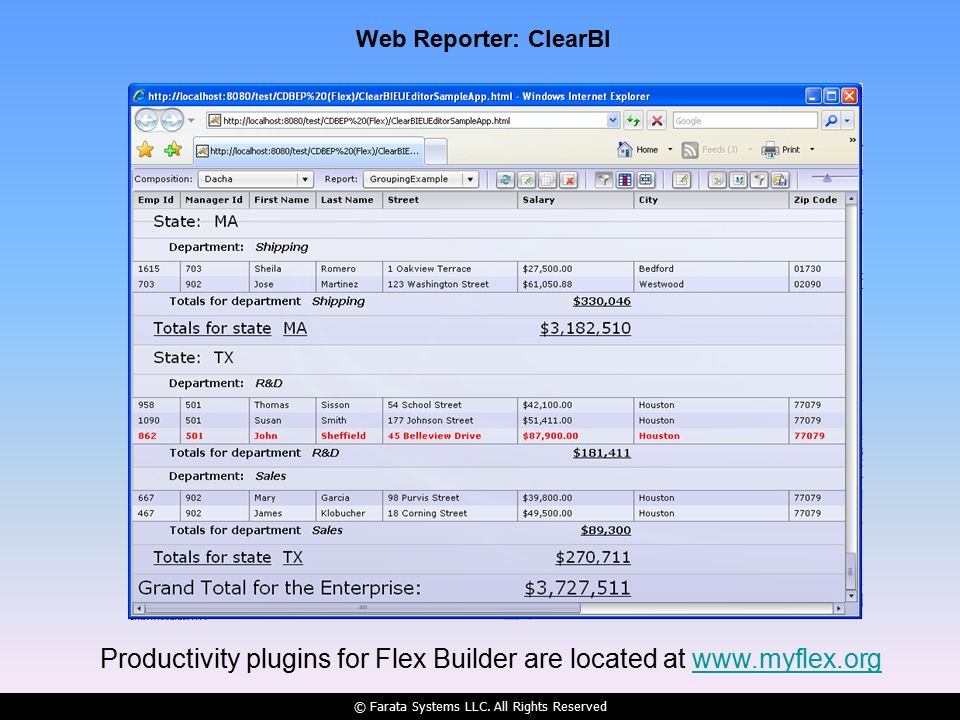Expand the Print dropdown arrow
Viewport: 960px width, 720px height.
812,149
